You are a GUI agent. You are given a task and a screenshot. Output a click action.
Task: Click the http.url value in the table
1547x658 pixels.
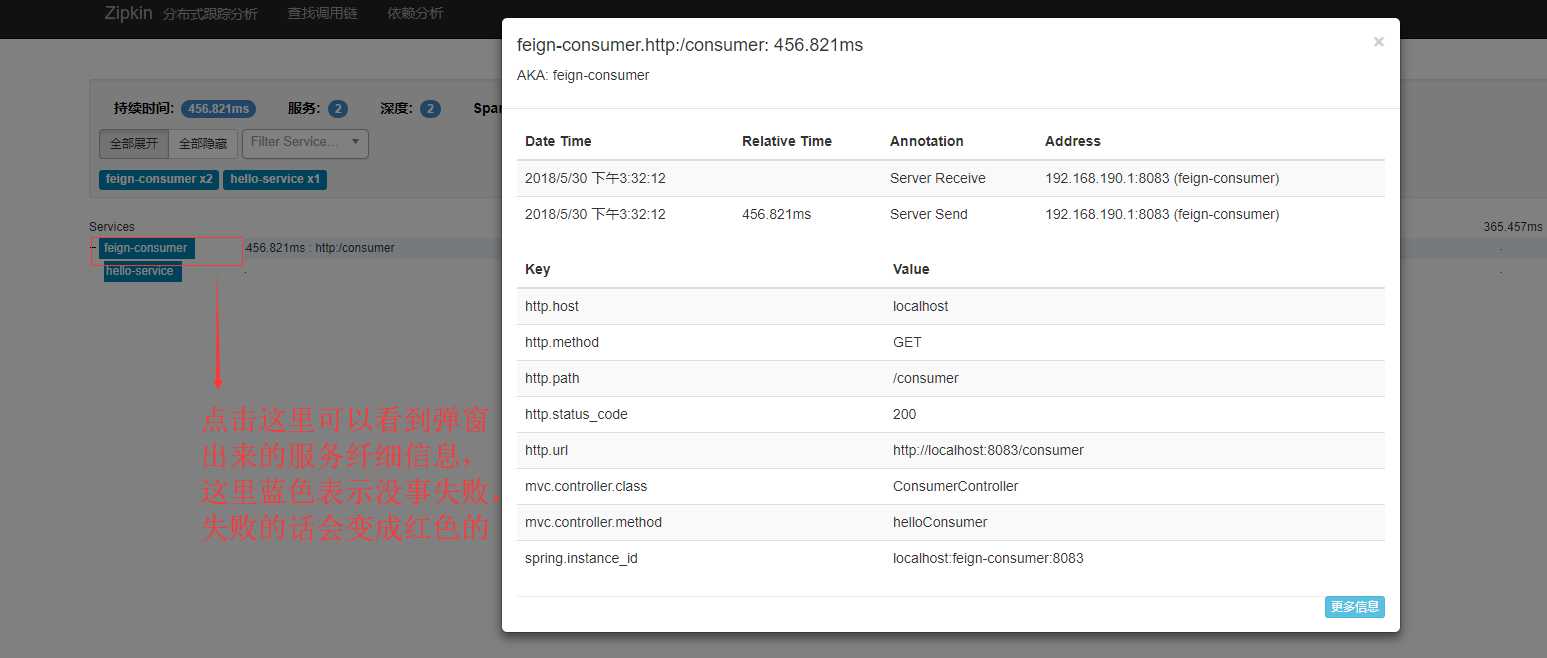click(x=987, y=450)
